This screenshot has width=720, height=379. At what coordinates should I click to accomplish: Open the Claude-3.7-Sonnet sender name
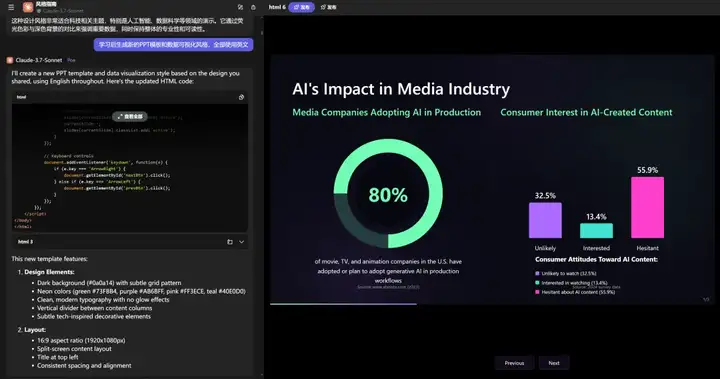click(x=39, y=60)
